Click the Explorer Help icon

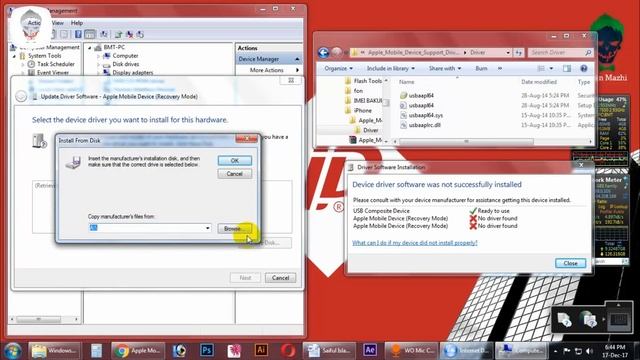point(584,69)
